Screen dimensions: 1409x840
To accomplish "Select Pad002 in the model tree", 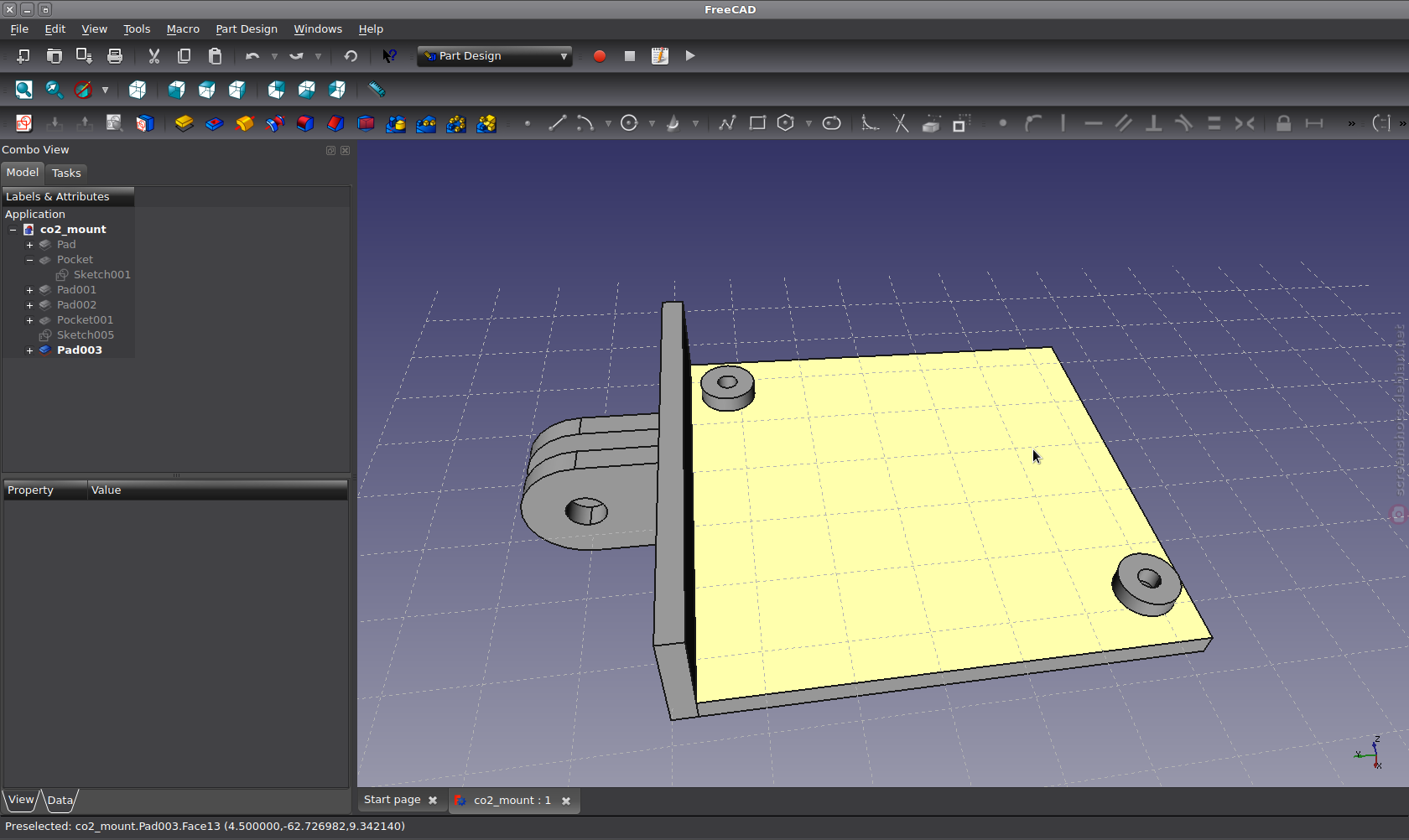I will [76, 305].
